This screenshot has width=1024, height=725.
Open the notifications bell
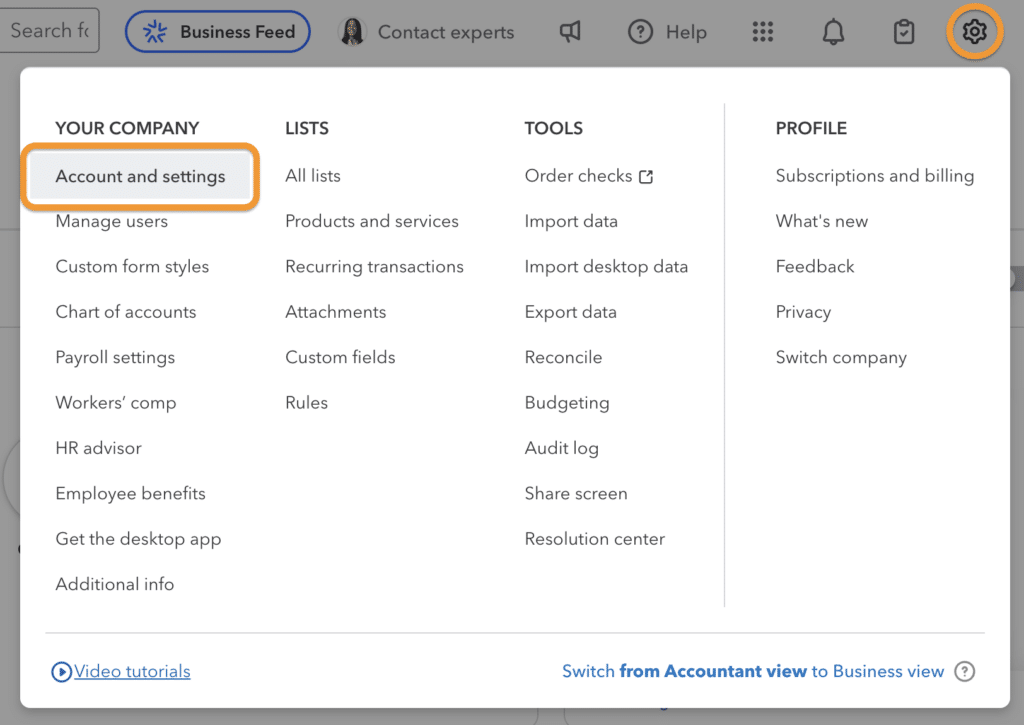click(833, 31)
